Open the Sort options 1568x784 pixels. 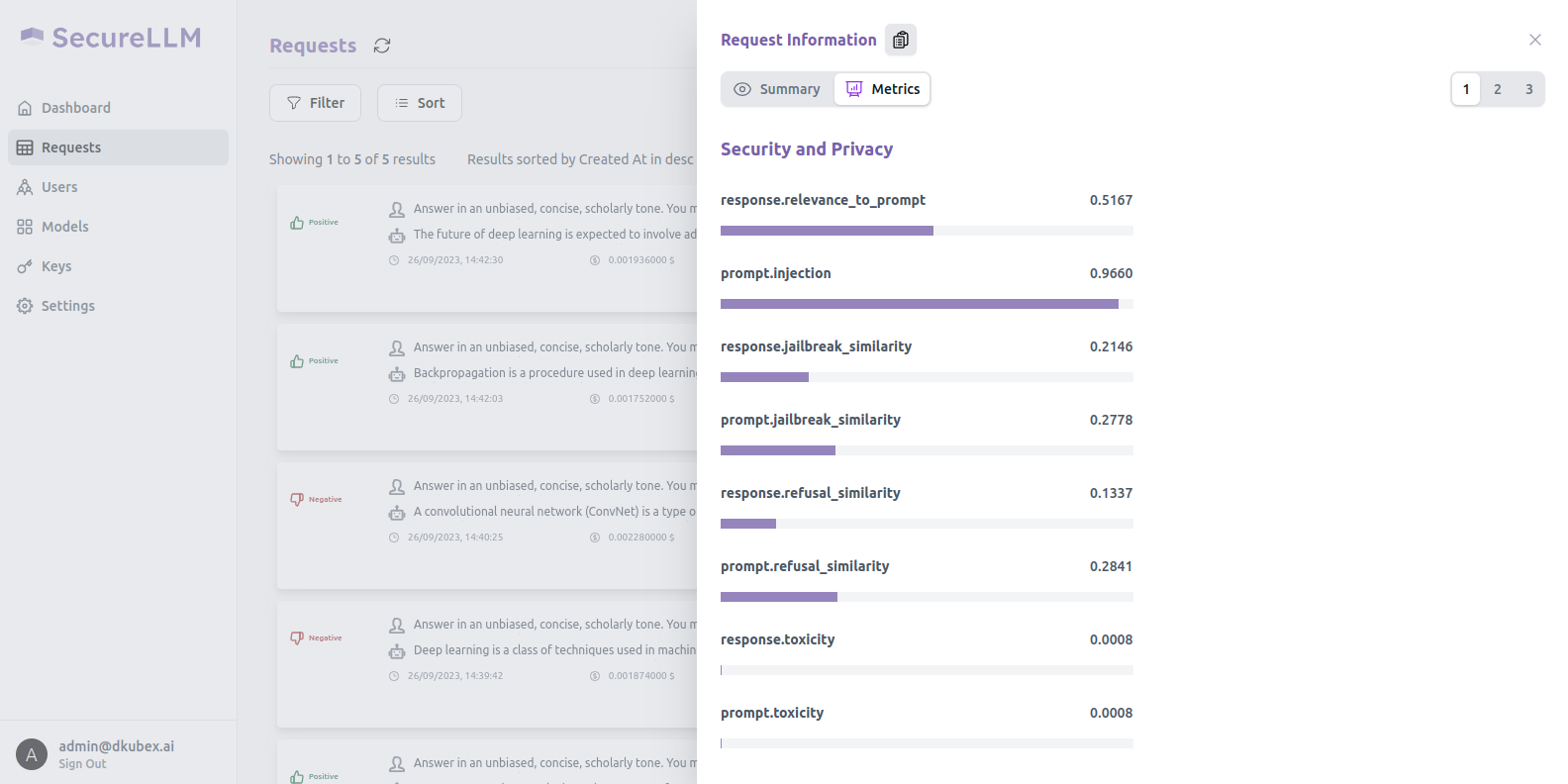pyautogui.click(x=419, y=103)
